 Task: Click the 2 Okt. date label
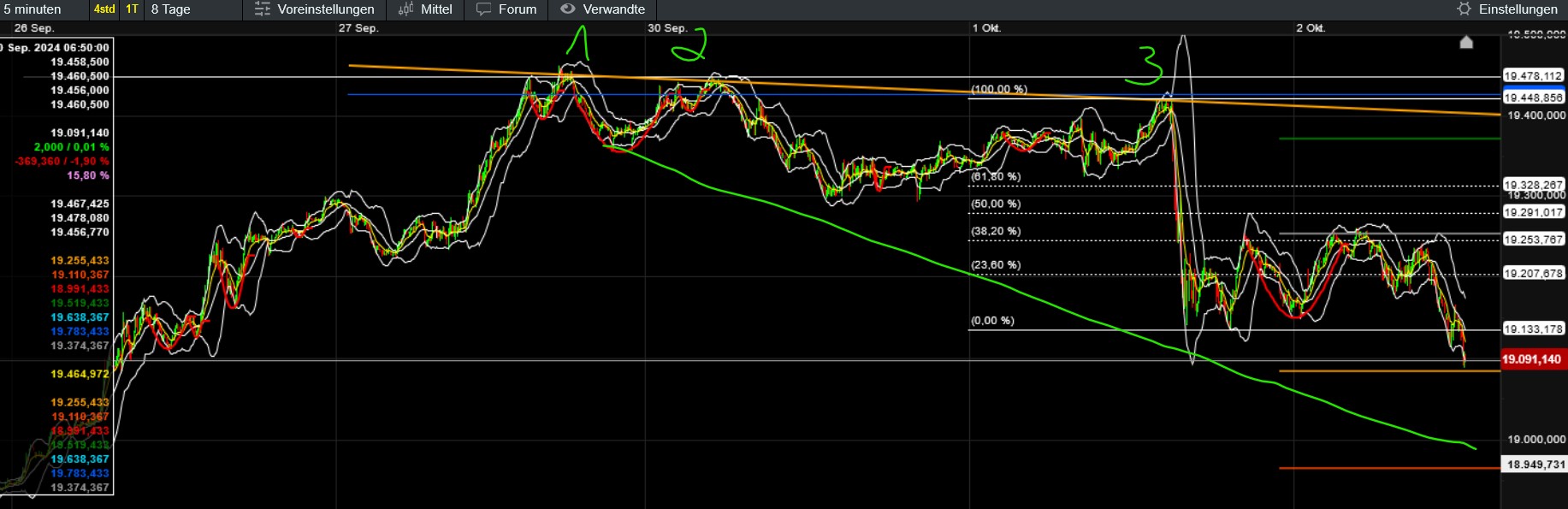1311,28
